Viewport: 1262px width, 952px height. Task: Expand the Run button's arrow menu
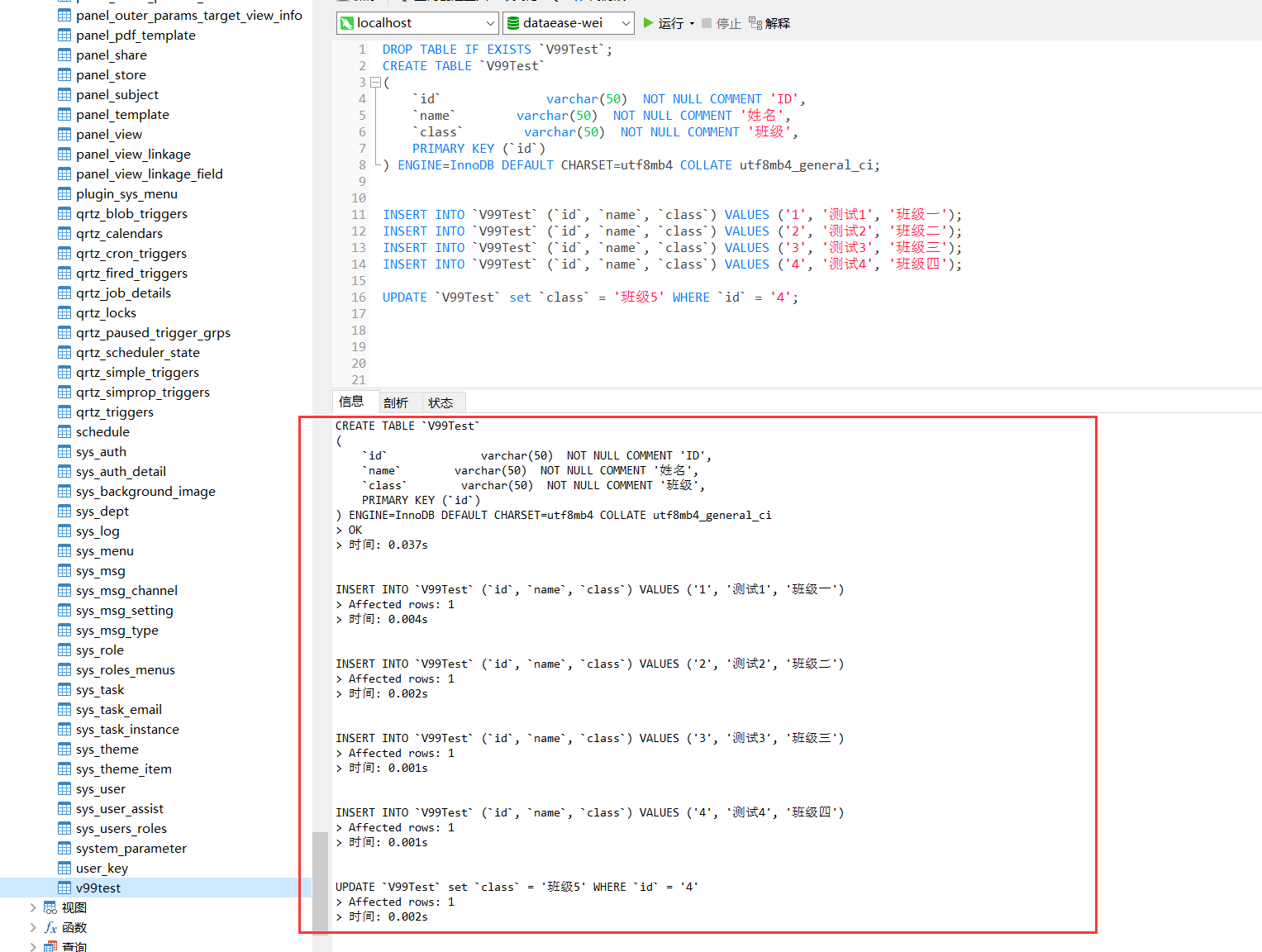coord(692,24)
